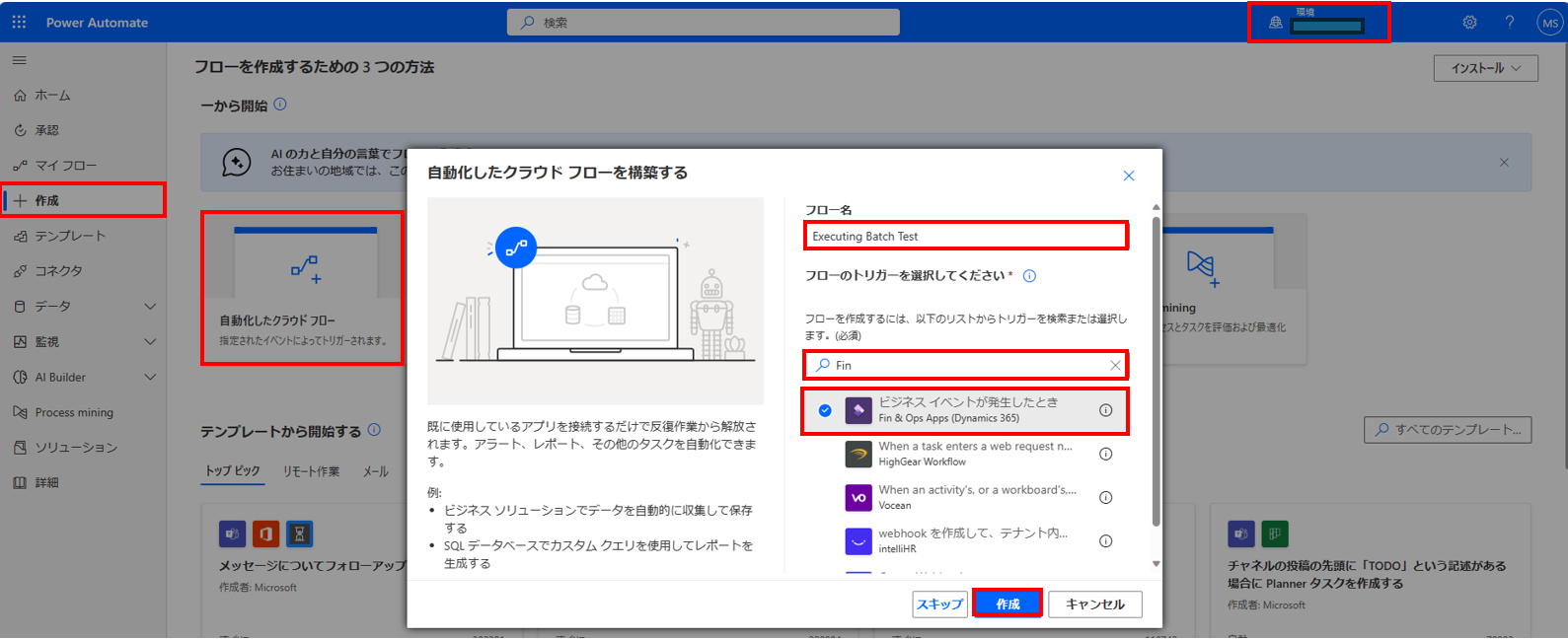The height and width of the screenshot is (639, 1568).
Task: Select the intelliHR webhook trigger row
Action: pyautogui.click(x=965, y=540)
